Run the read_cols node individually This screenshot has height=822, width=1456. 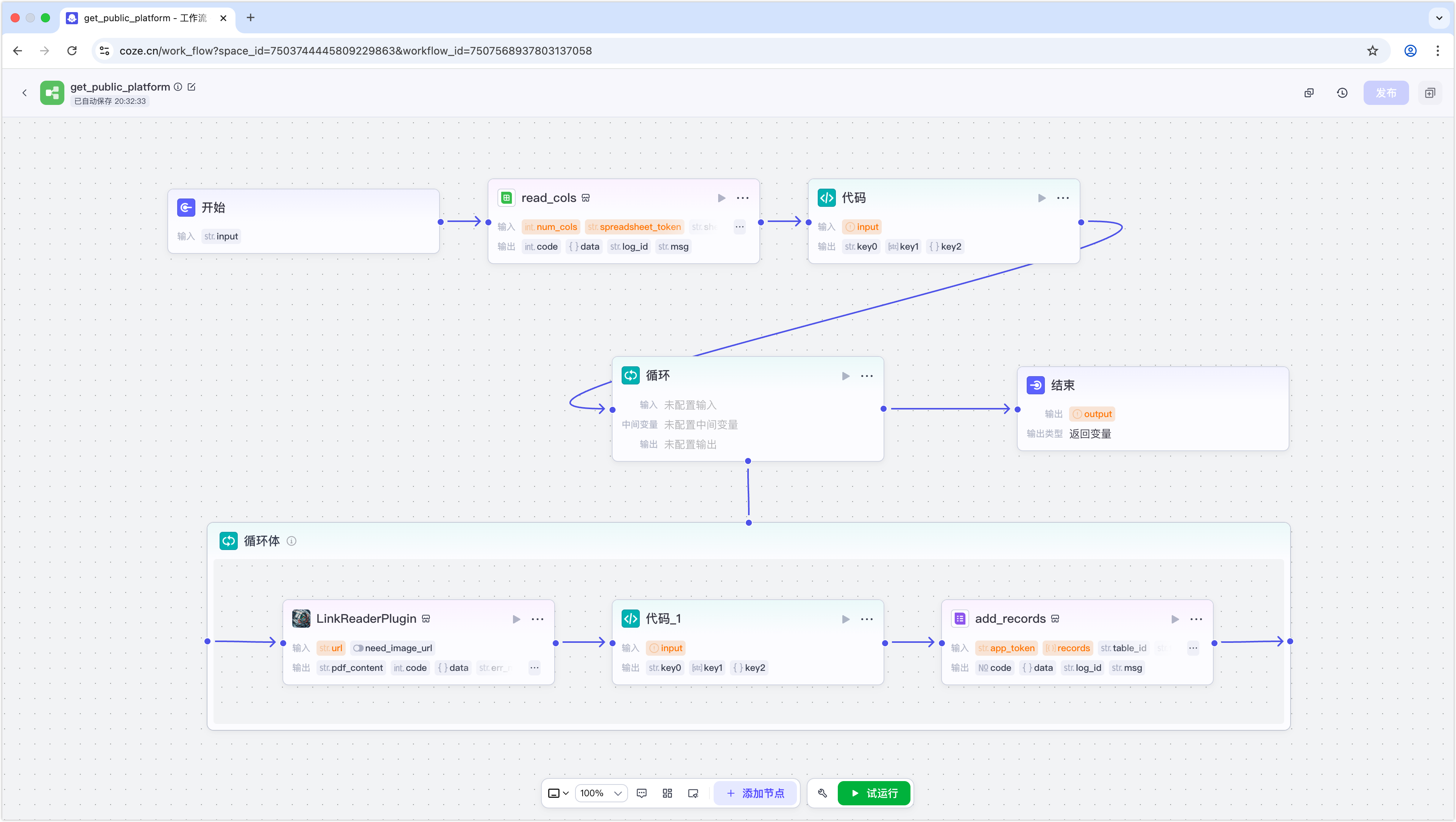coord(721,198)
